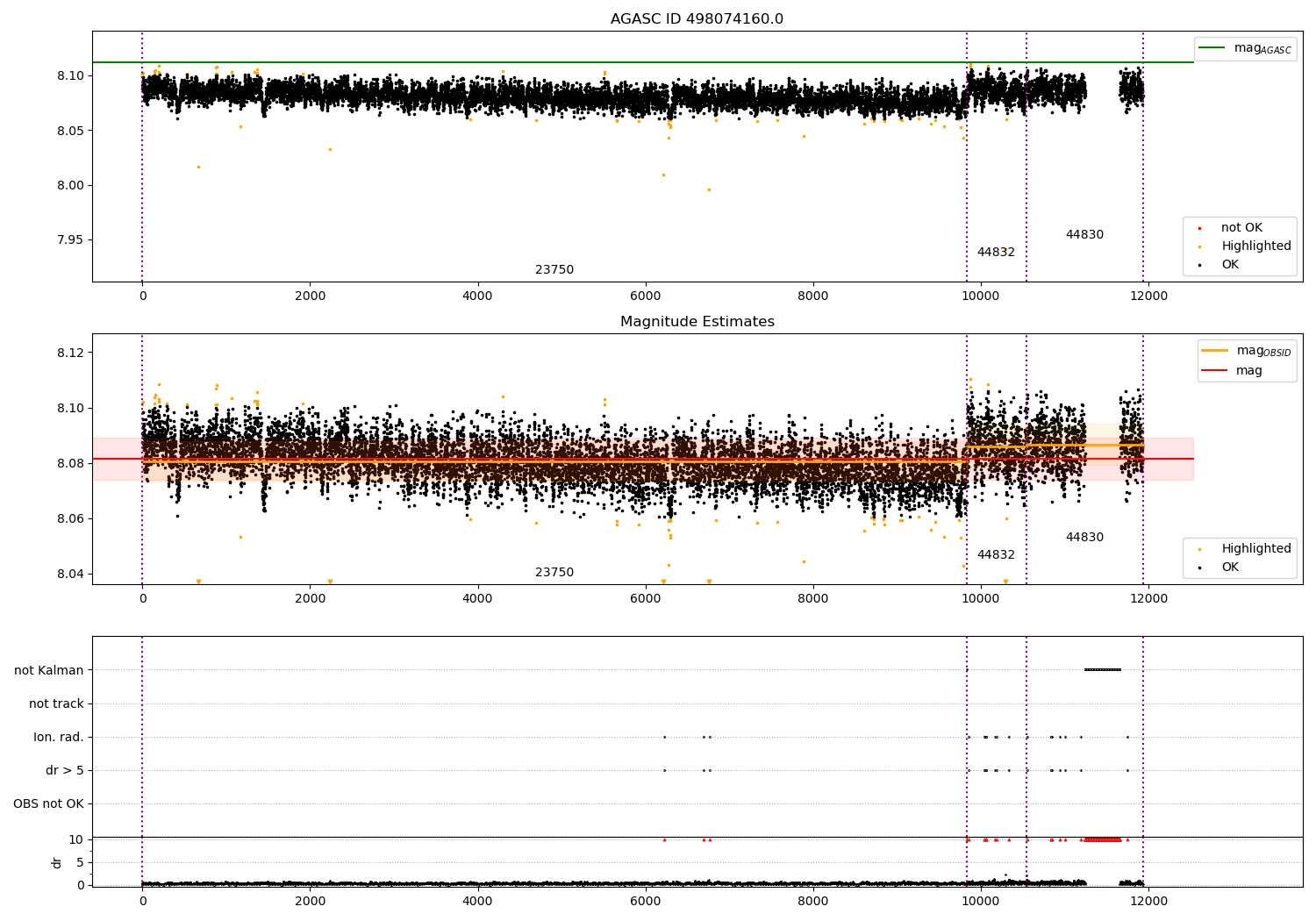Click the '2000' x-axis tick under bottom plot
This screenshot has width=1316, height=921.
pos(311,902)
